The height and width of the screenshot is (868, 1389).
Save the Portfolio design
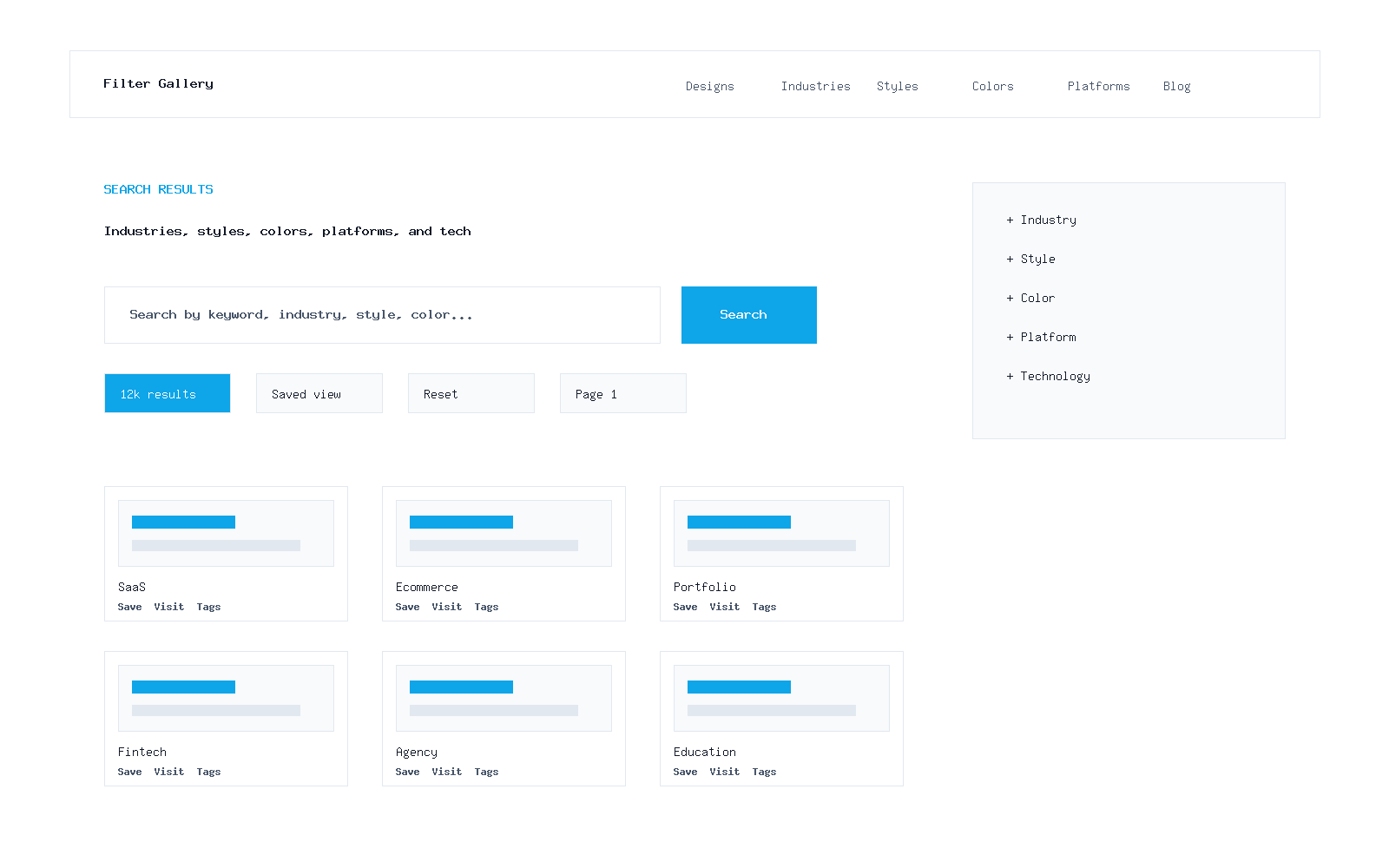[x=685, y=607]
